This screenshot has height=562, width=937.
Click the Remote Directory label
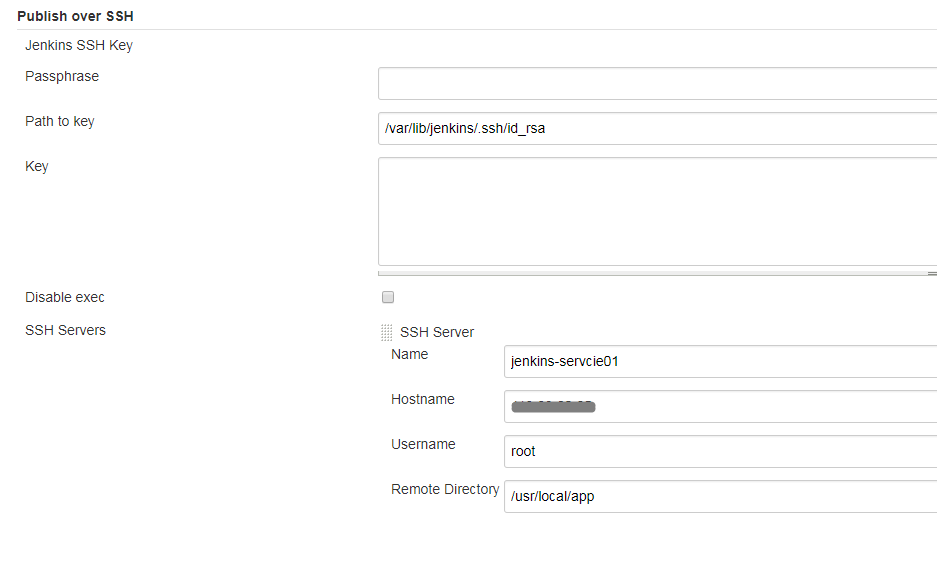pyautogui.click(x=445, y=489)
